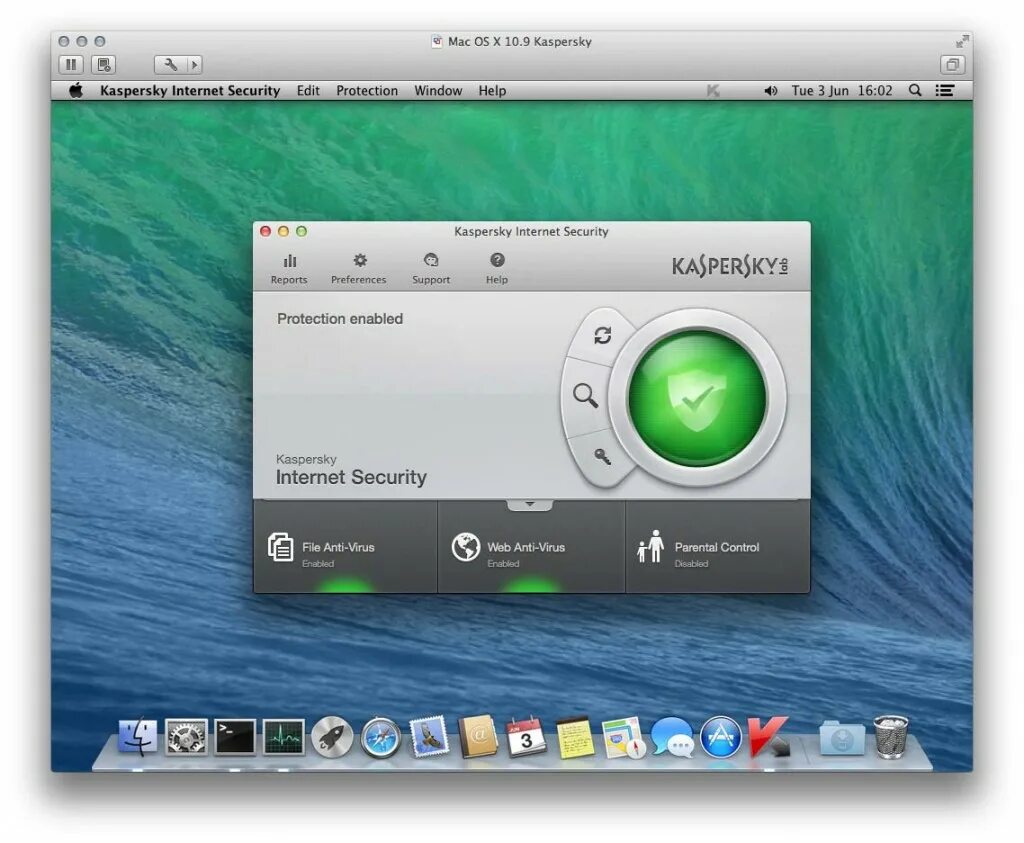1024x843 pixels.
Task: Open Calendar from the Dock
Action: click(x=526, y=737)
